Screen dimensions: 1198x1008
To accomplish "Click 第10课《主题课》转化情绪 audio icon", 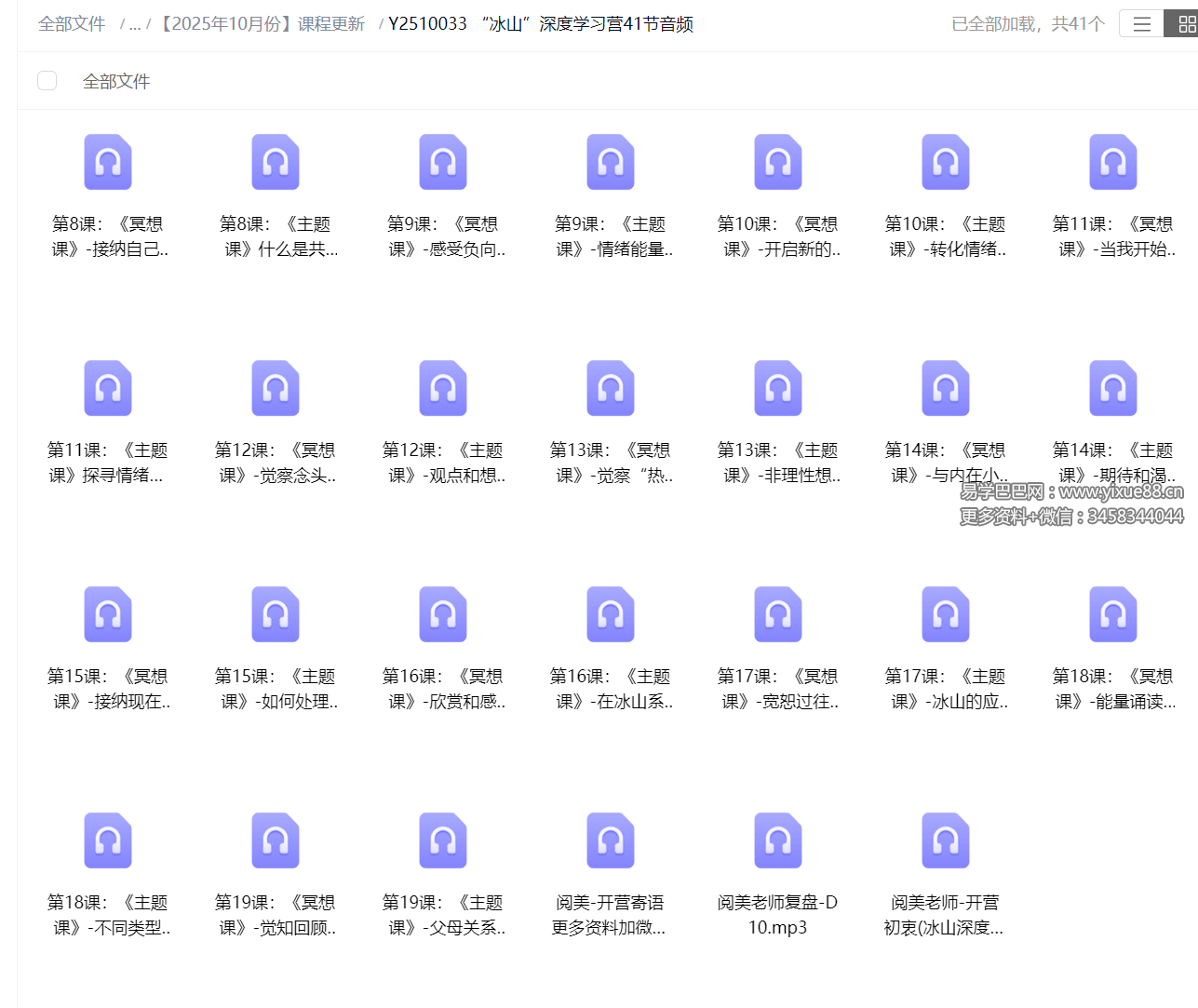I will point(945,162).
